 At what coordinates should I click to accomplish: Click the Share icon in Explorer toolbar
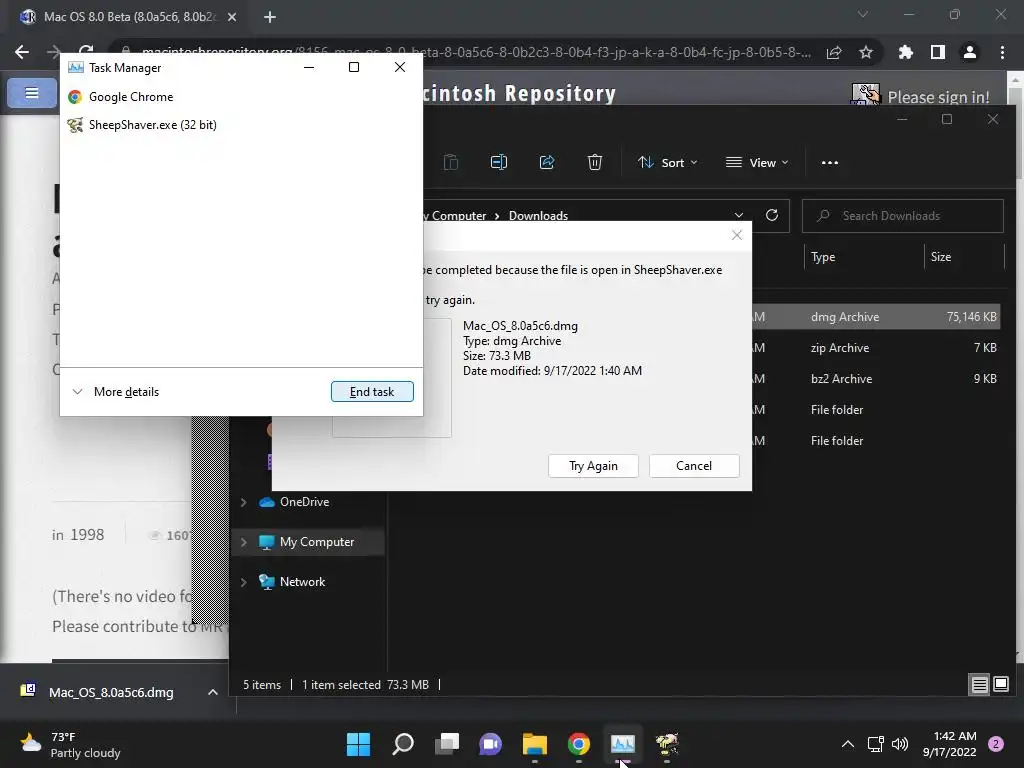547,163
